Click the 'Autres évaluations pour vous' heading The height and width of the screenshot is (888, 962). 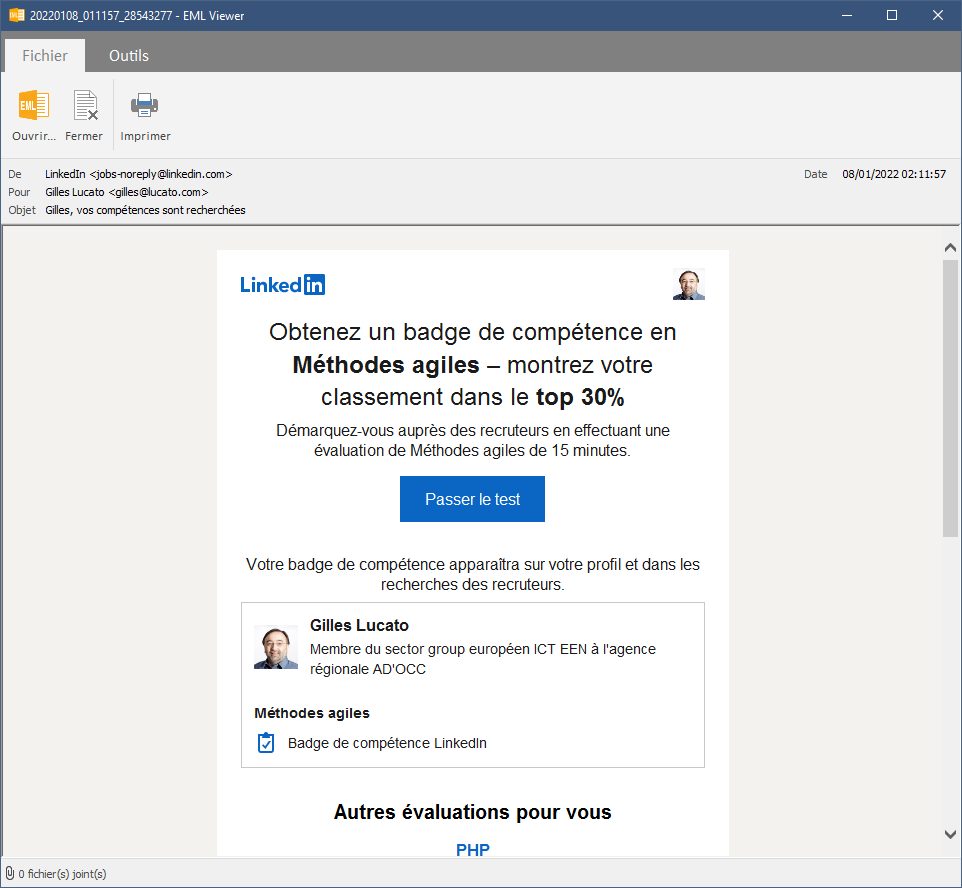click(472, 812)
